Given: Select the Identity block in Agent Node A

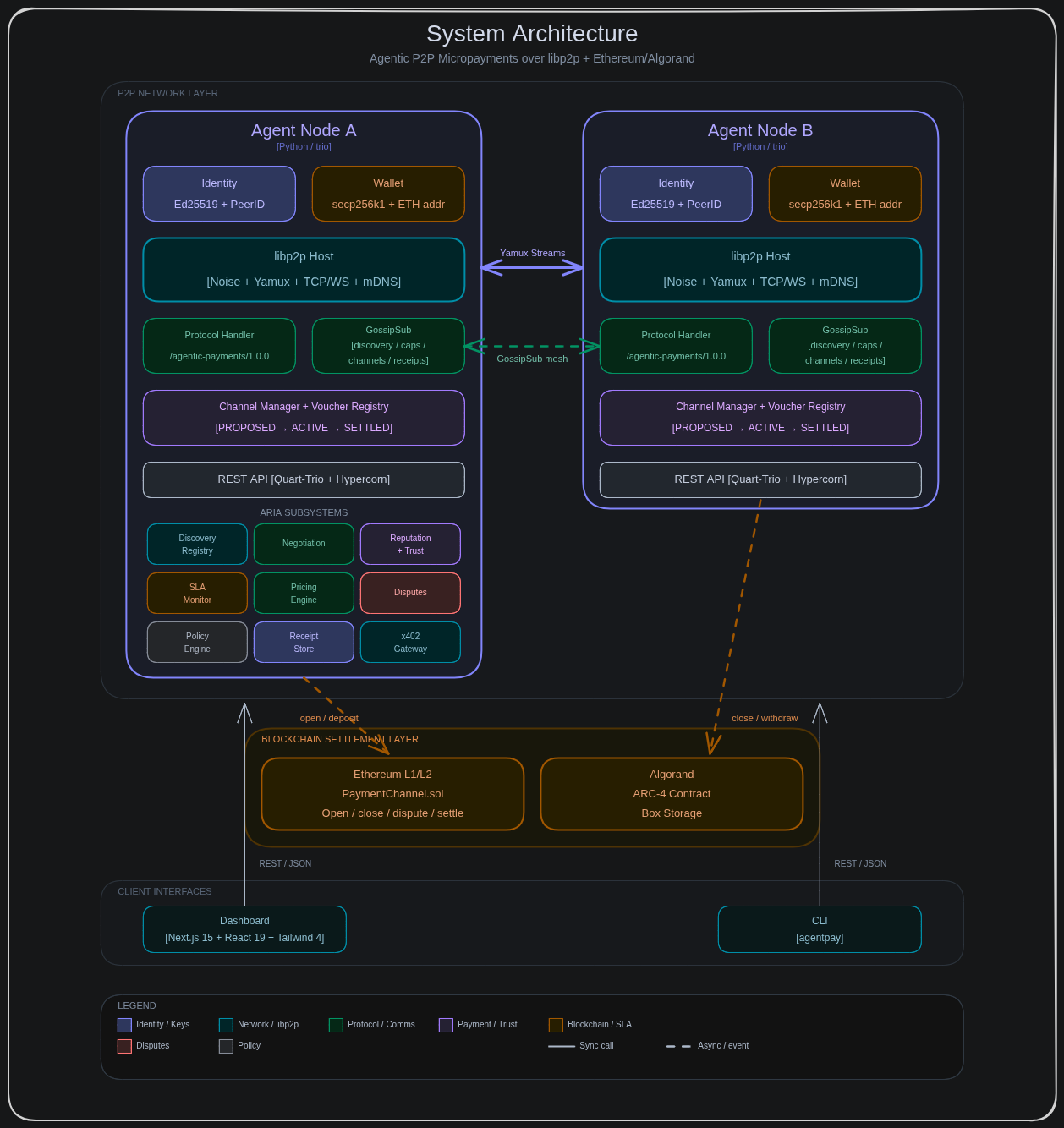Looking at the screenshot, I should click(219, 193).
